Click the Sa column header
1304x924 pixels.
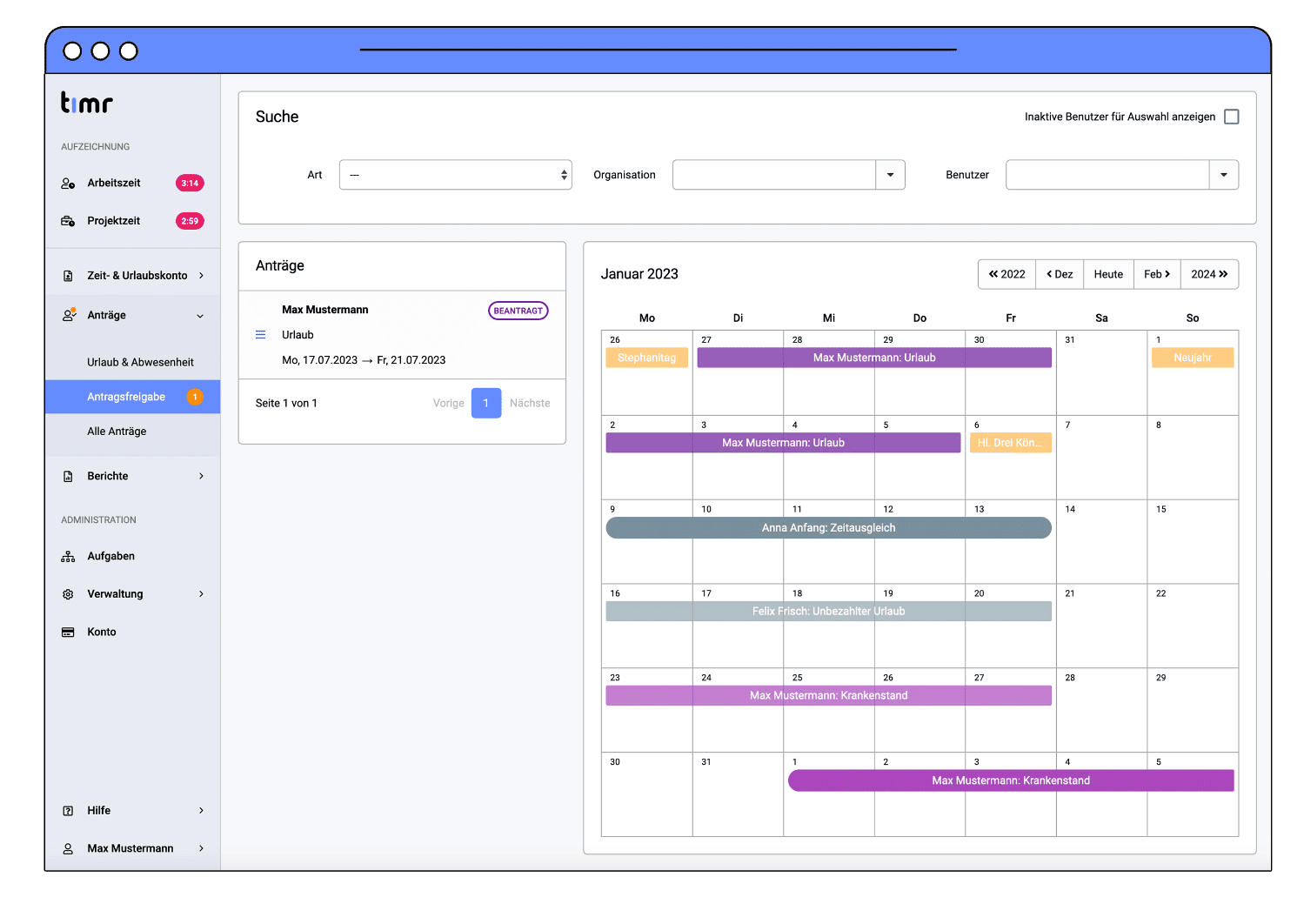pos(1101,318)
